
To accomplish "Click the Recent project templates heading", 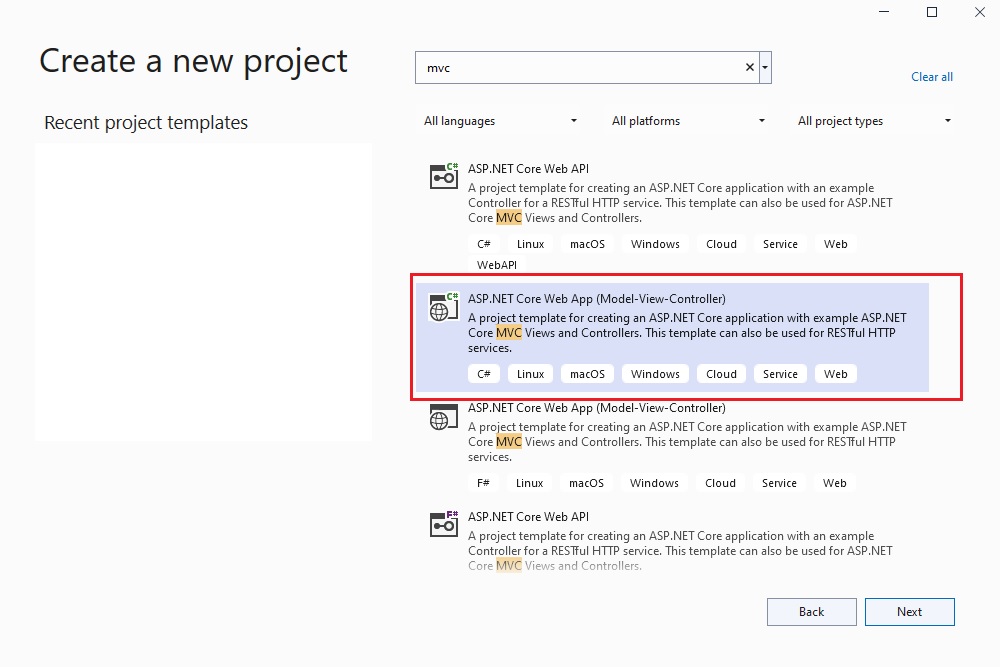I will click(146, 122).
